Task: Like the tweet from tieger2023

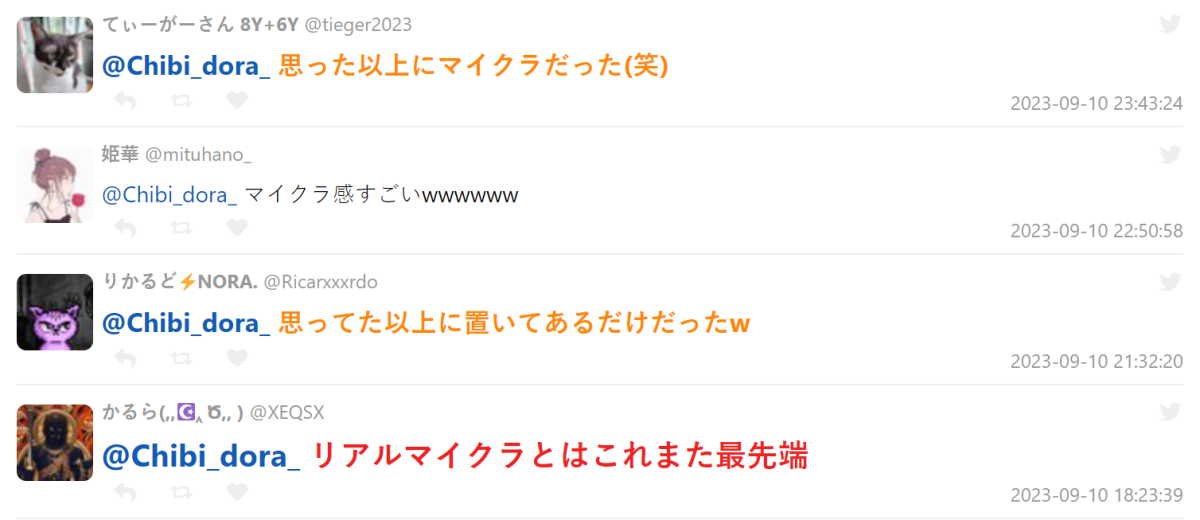Action: point(236,100)
